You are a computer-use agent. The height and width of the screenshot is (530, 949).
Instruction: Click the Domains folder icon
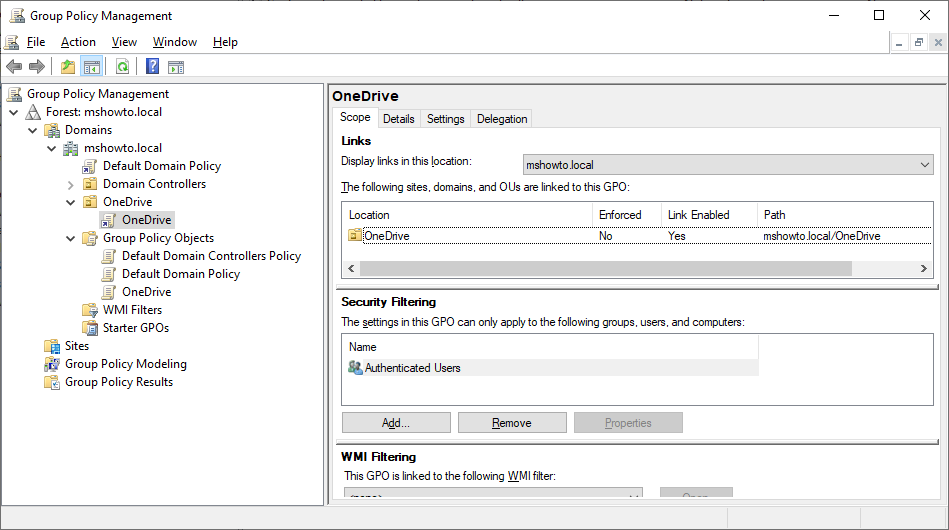pyautogui.click(x=53, y=130)
